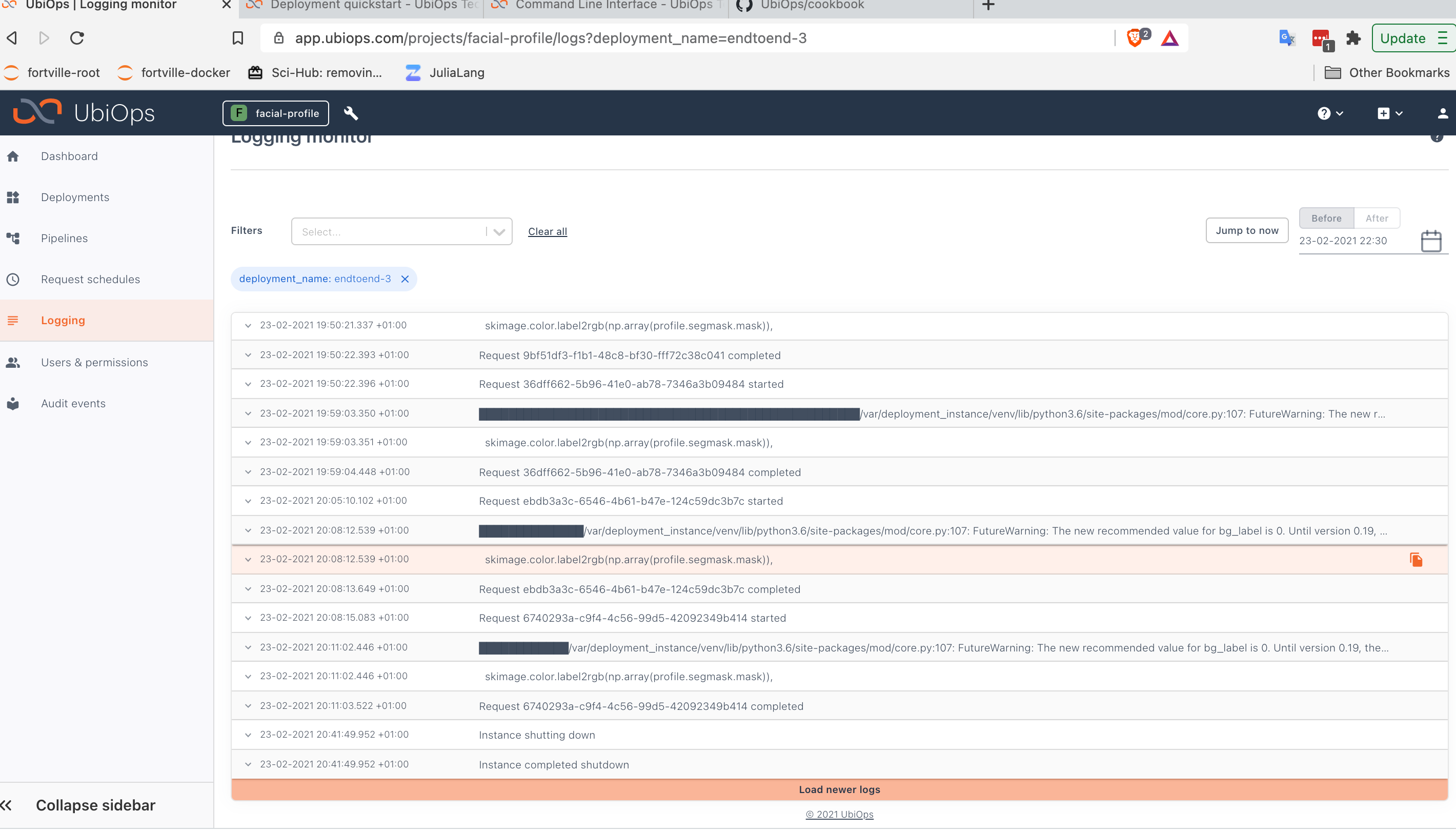Open the user account icon
The width and height of the screenshot is (1456, 831).
[1442, 113]
